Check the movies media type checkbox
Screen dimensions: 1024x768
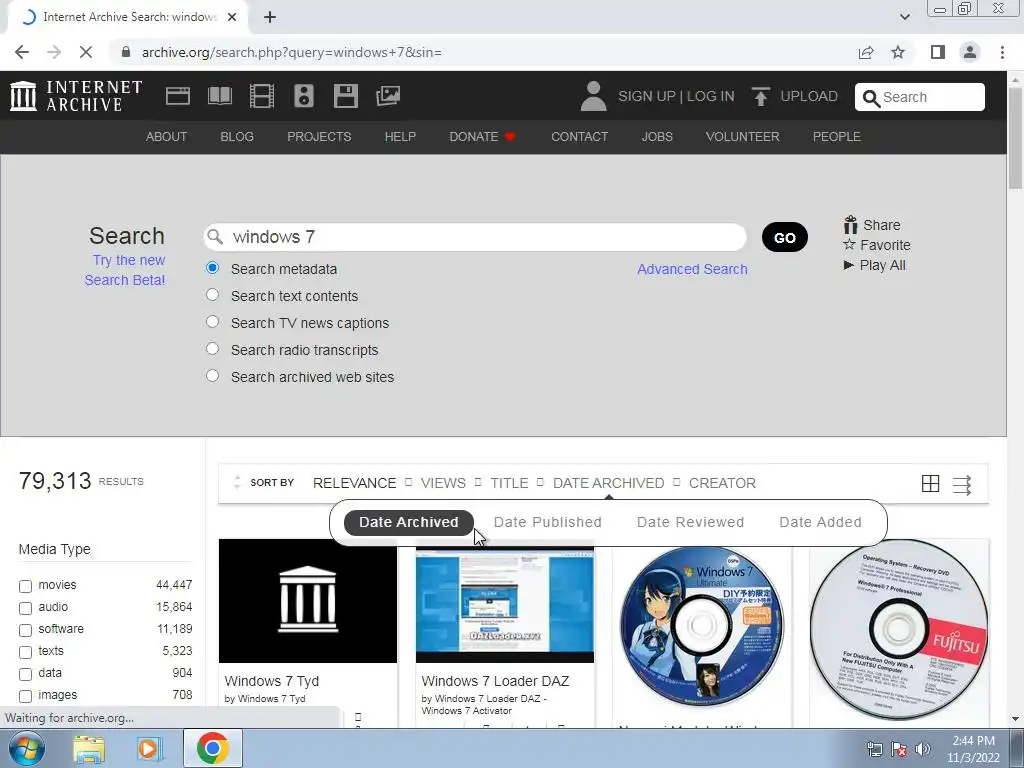pos(25,586)
